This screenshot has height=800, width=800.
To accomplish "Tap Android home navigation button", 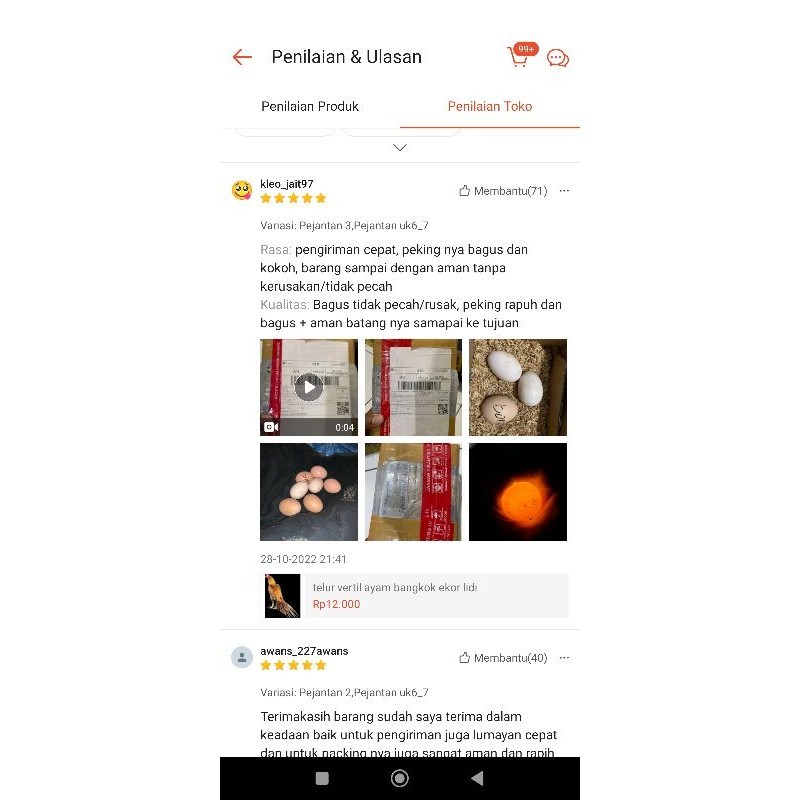I will (399, 778).
